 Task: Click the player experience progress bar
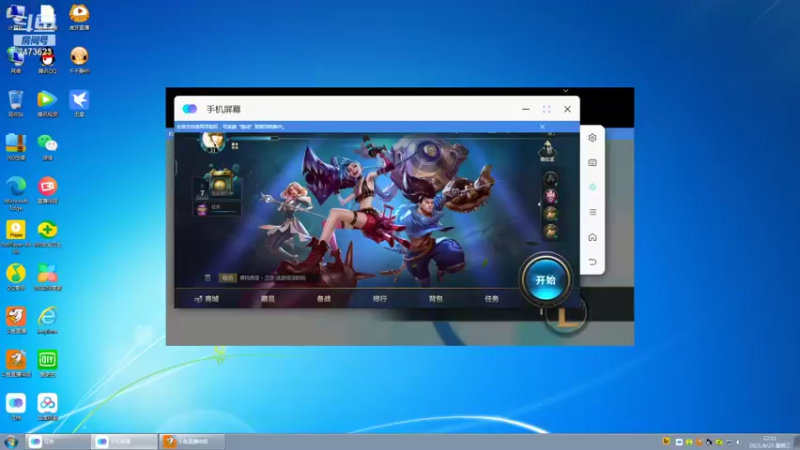[x=254, y=138]
